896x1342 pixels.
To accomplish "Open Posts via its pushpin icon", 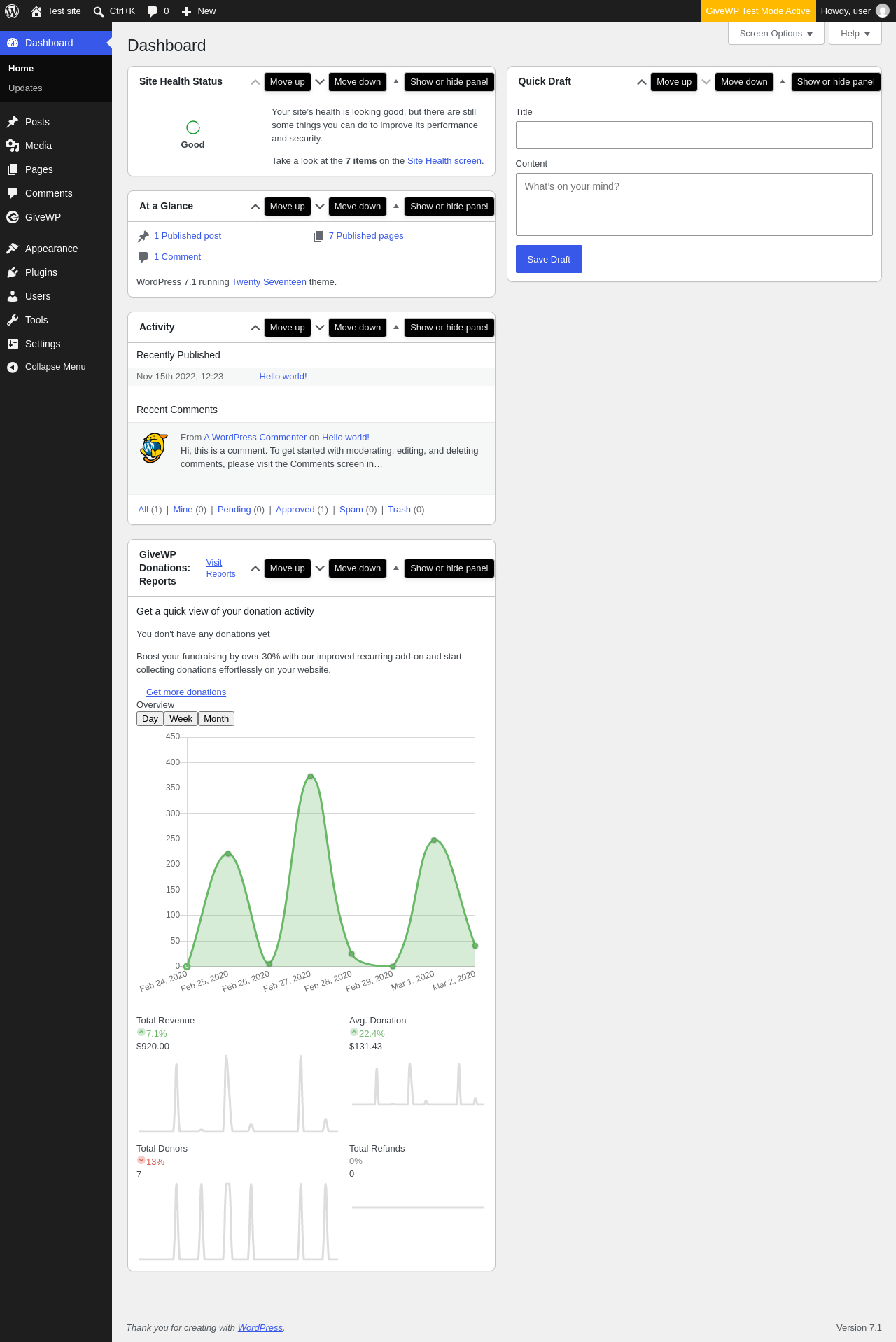I will [13, 122].
